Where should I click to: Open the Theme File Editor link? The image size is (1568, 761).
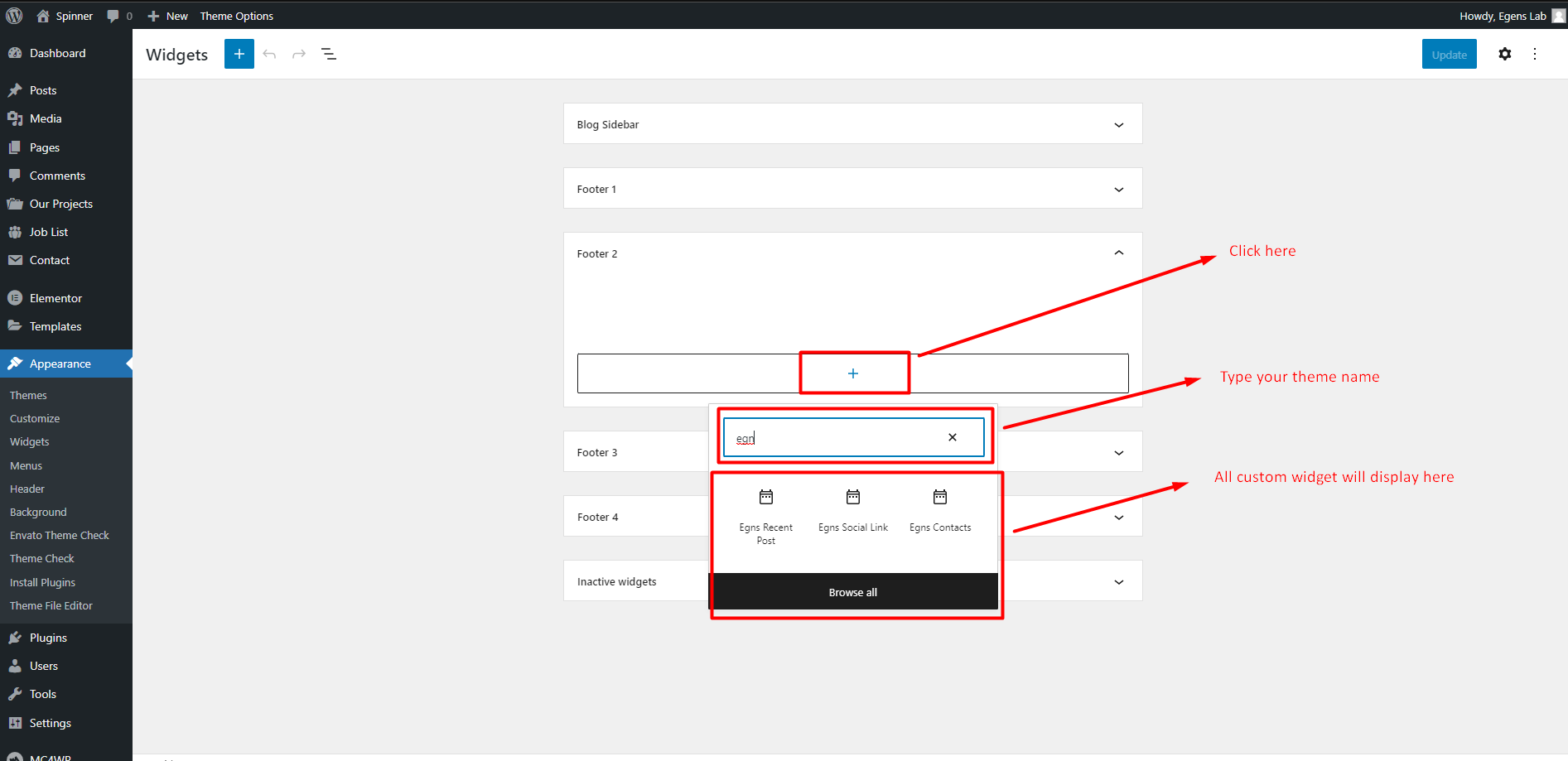51,605
